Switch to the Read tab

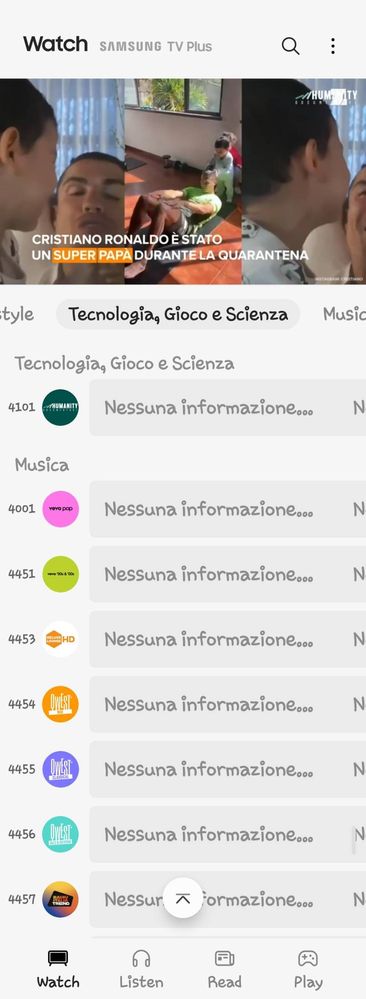pyautogui.click(x=224, y=969)
